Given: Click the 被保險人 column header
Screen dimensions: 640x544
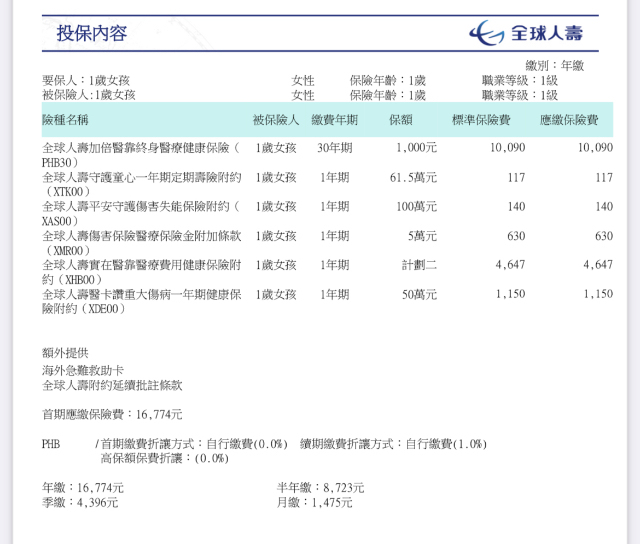Looking at the screenshot, I should click(276, 120).
